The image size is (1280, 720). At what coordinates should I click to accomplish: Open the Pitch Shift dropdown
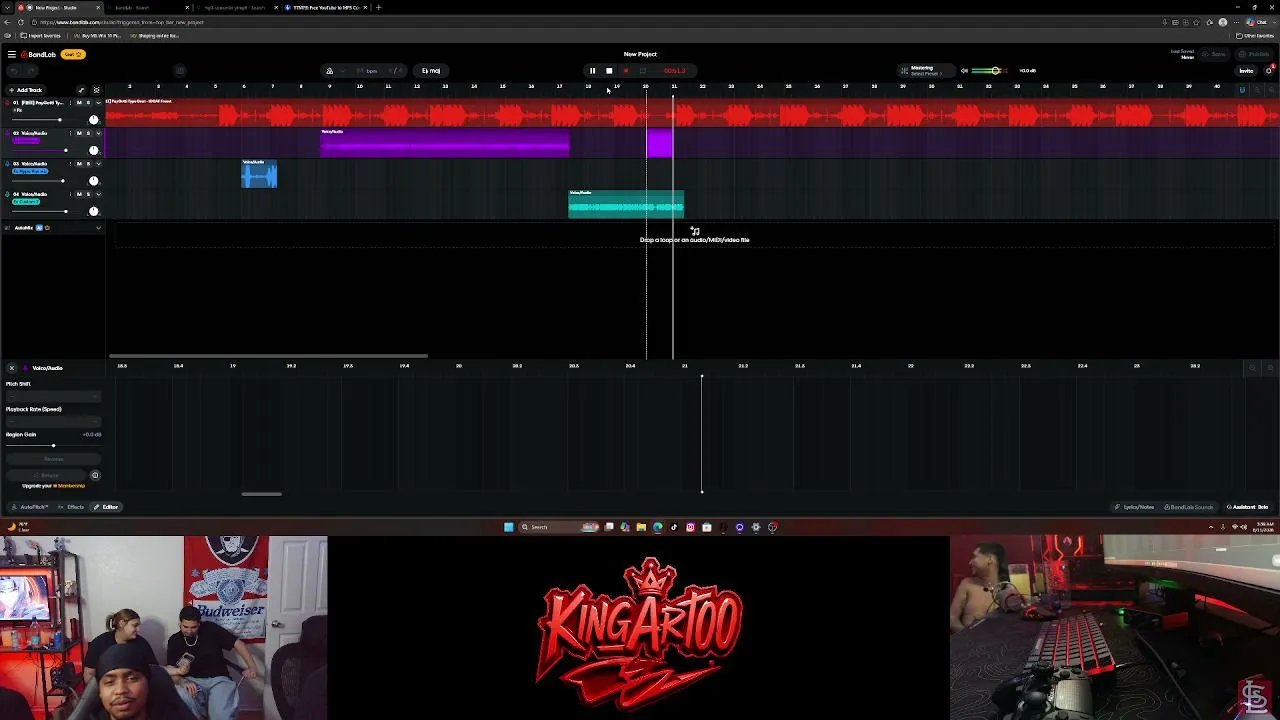[53, 396]
